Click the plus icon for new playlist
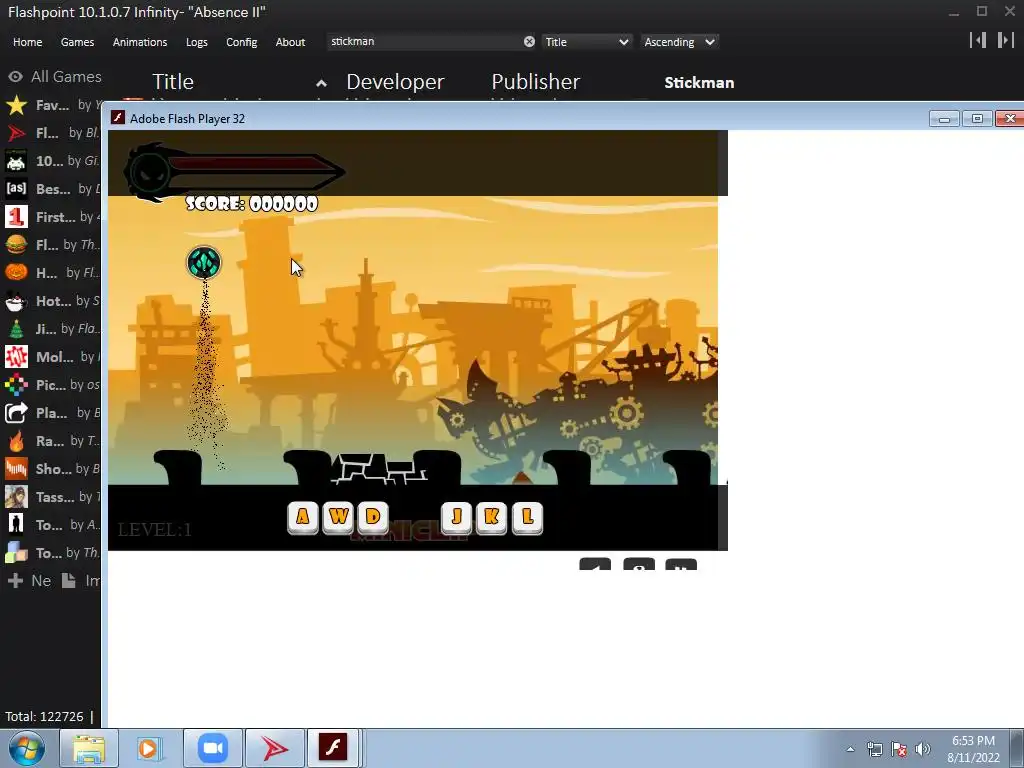This screenshot has width=1024, height=768. pos(15,581)
